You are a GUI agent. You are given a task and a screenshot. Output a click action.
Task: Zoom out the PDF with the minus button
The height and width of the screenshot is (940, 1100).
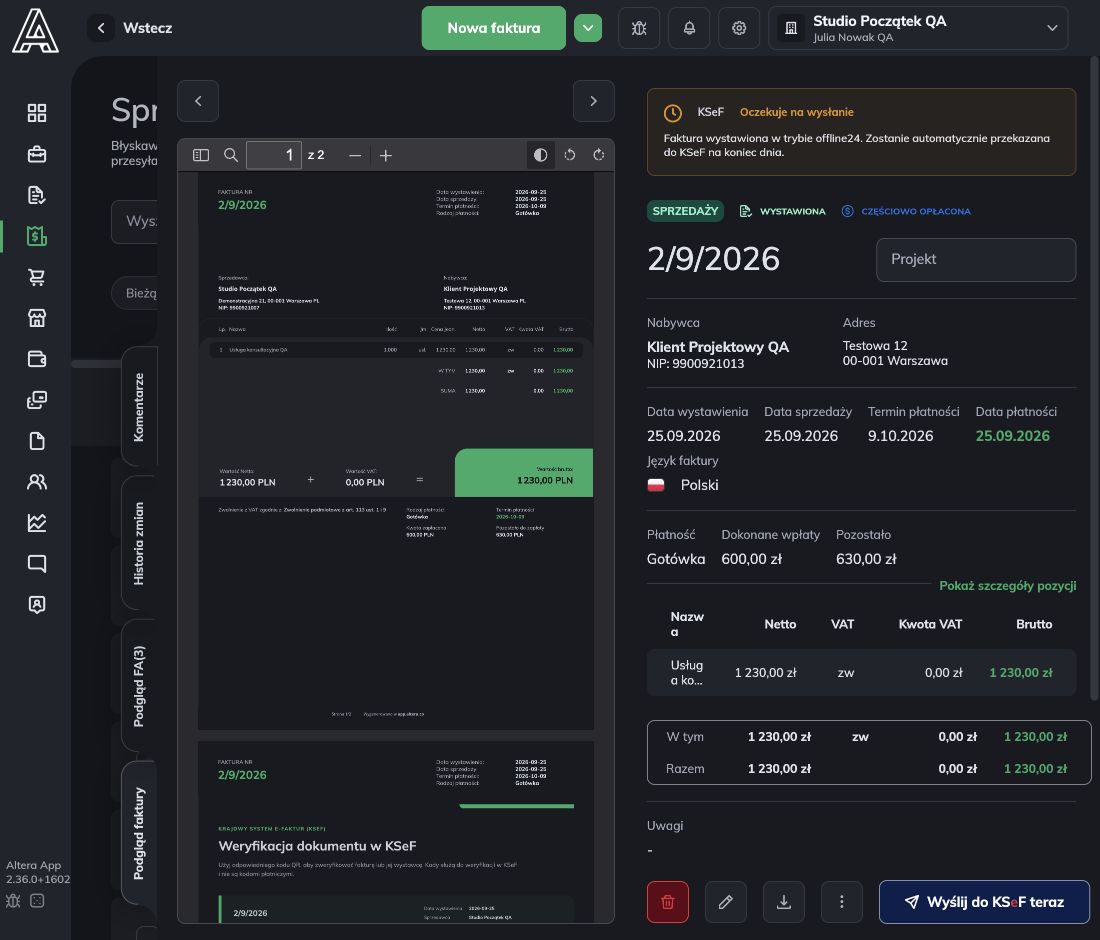[x=355, y=155]
